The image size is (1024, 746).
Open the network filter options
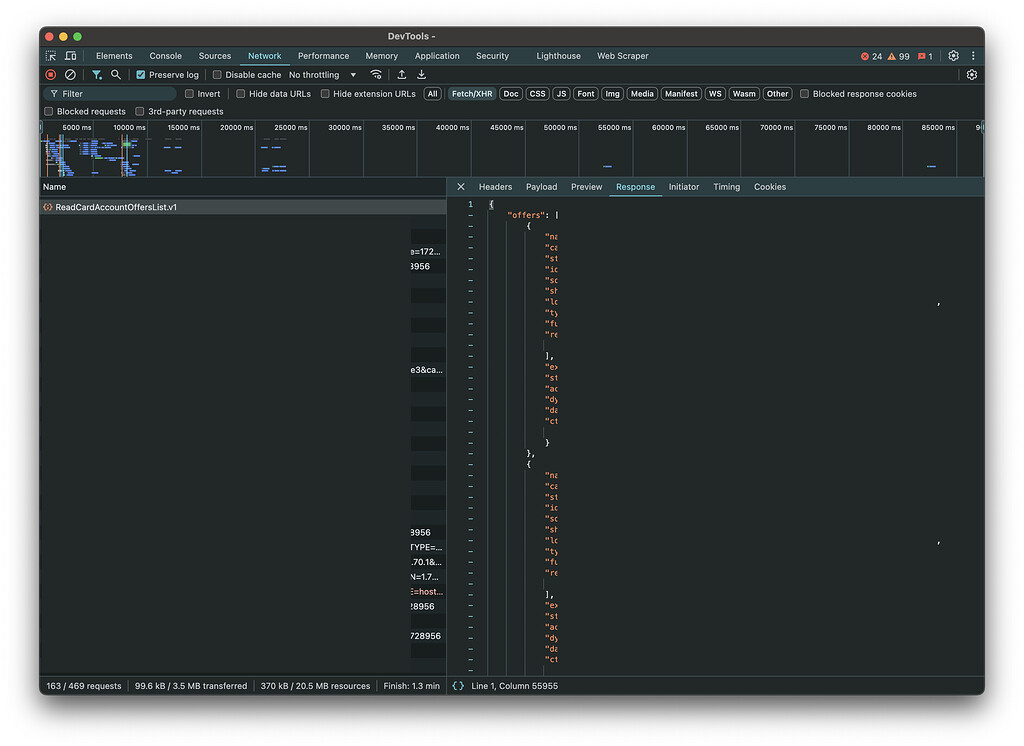point(95,74)
